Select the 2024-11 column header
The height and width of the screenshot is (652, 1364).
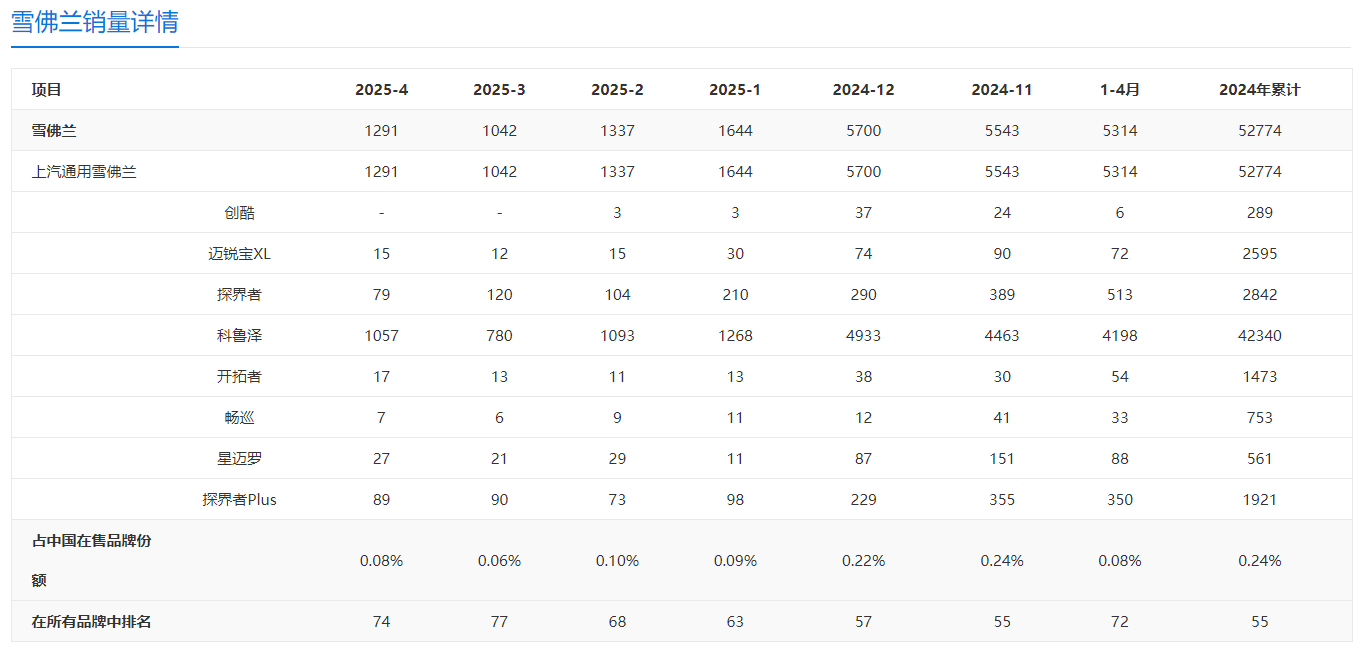click(x=1002, y=90)
